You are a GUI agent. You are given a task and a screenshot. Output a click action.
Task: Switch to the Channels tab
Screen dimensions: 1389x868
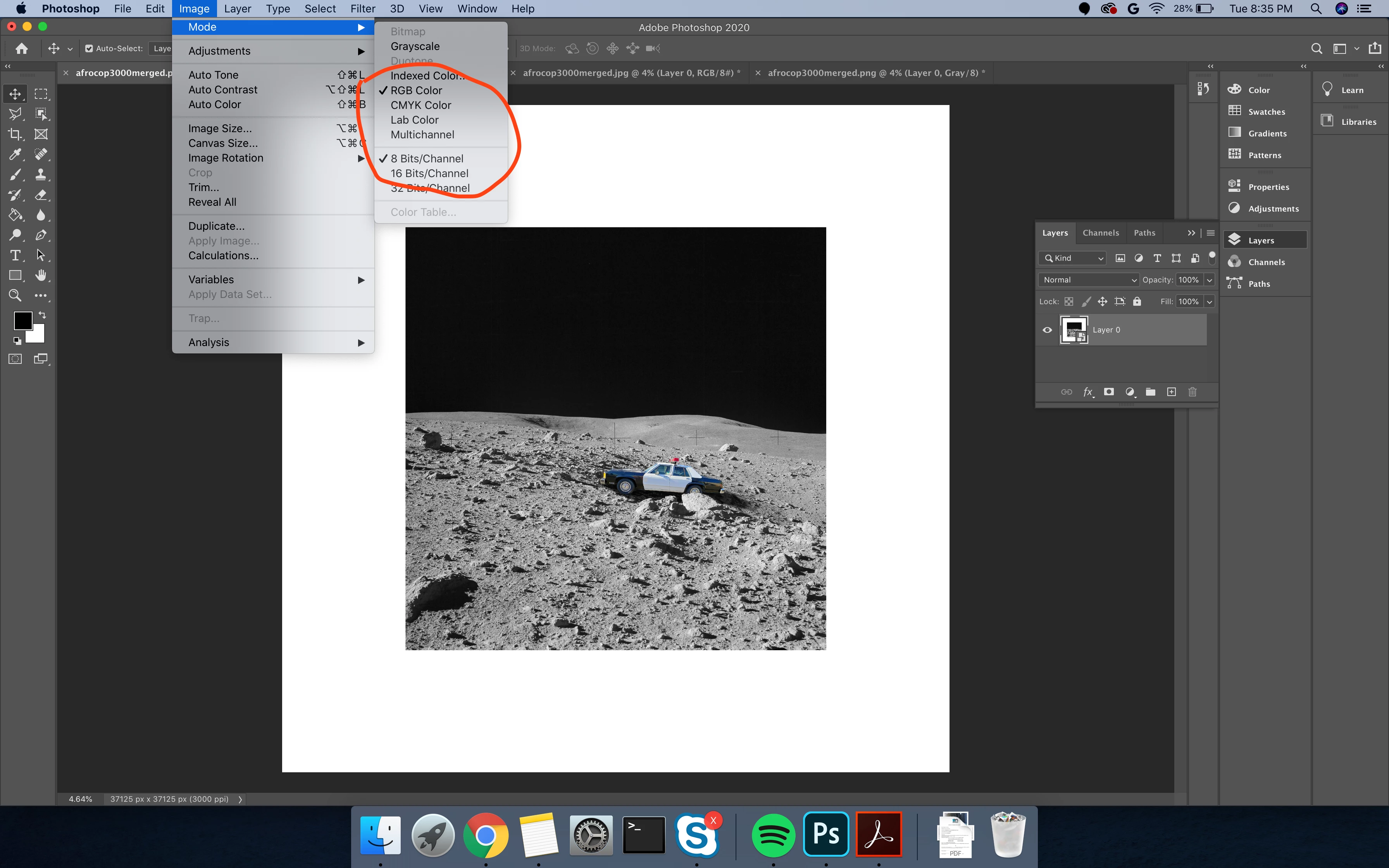[1100, 233]
